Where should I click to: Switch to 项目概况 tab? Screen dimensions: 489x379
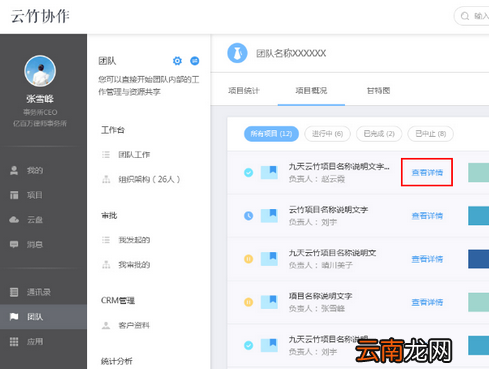[x=311, y=91]
